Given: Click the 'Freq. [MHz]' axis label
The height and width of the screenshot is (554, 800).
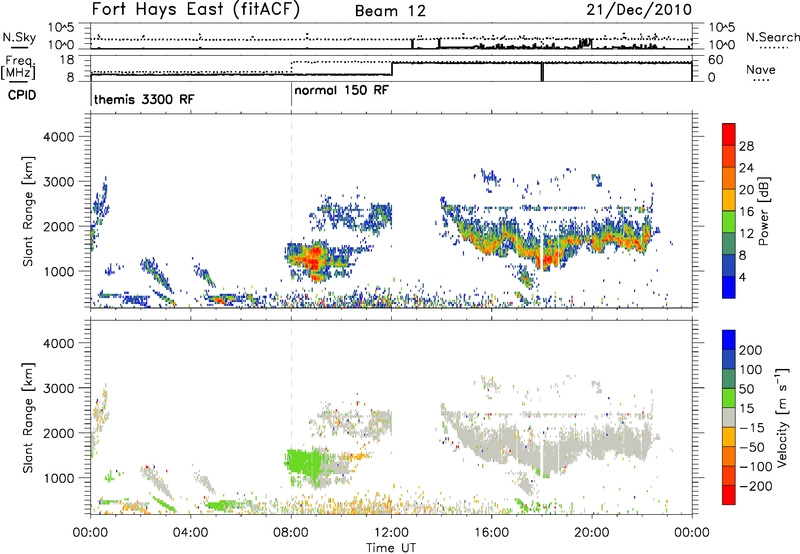Looking at the screenshot, I should coord(19,67).
